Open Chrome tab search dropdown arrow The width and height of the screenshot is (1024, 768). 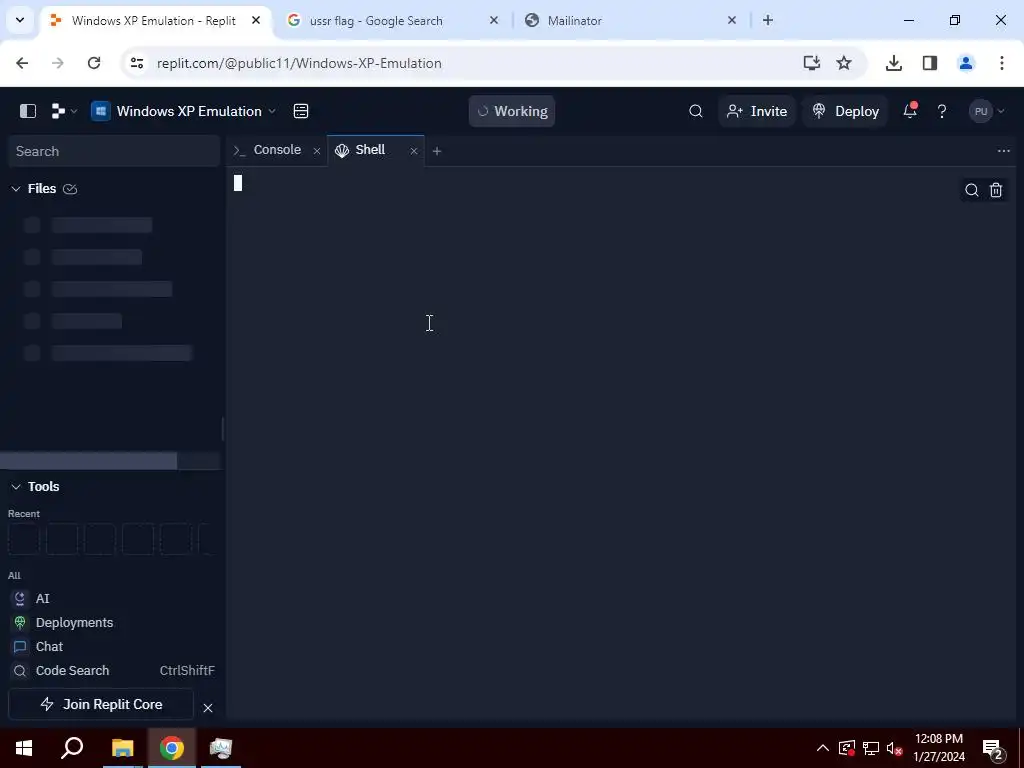20,20
